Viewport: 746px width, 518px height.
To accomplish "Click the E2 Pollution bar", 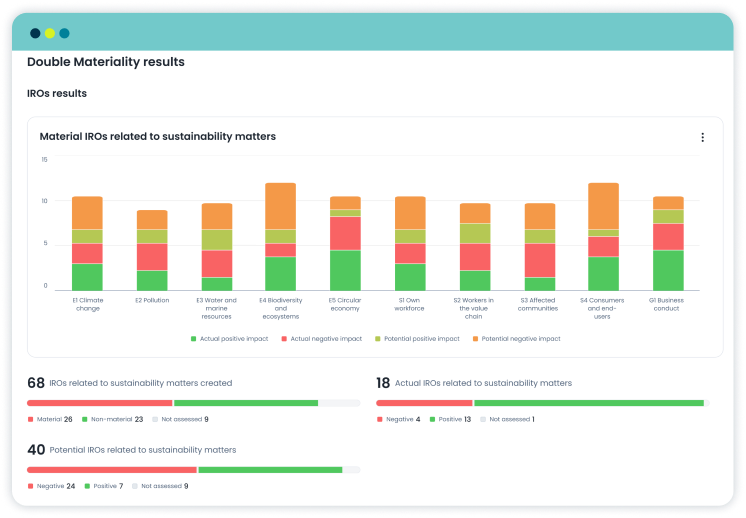I will click(152, 250).
